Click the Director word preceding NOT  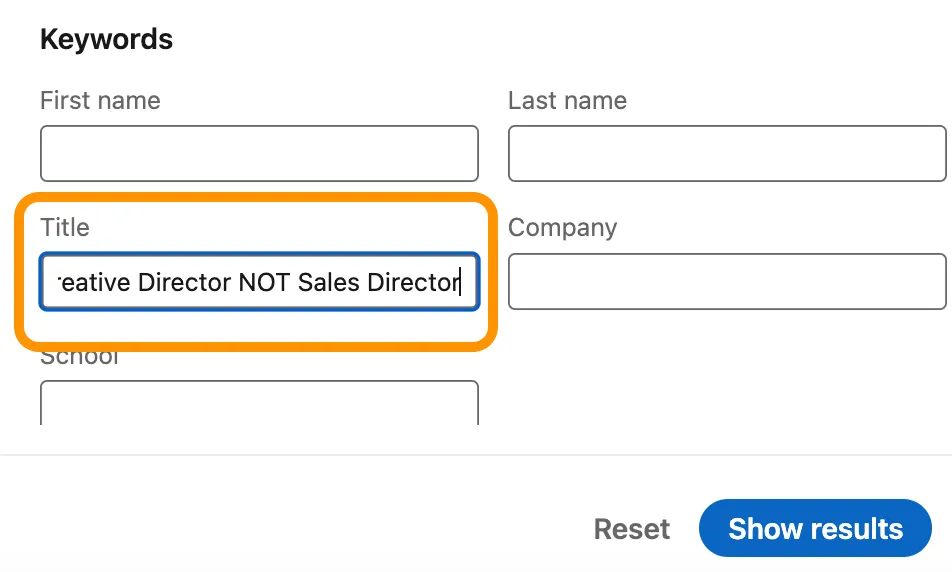click(185, 282)
